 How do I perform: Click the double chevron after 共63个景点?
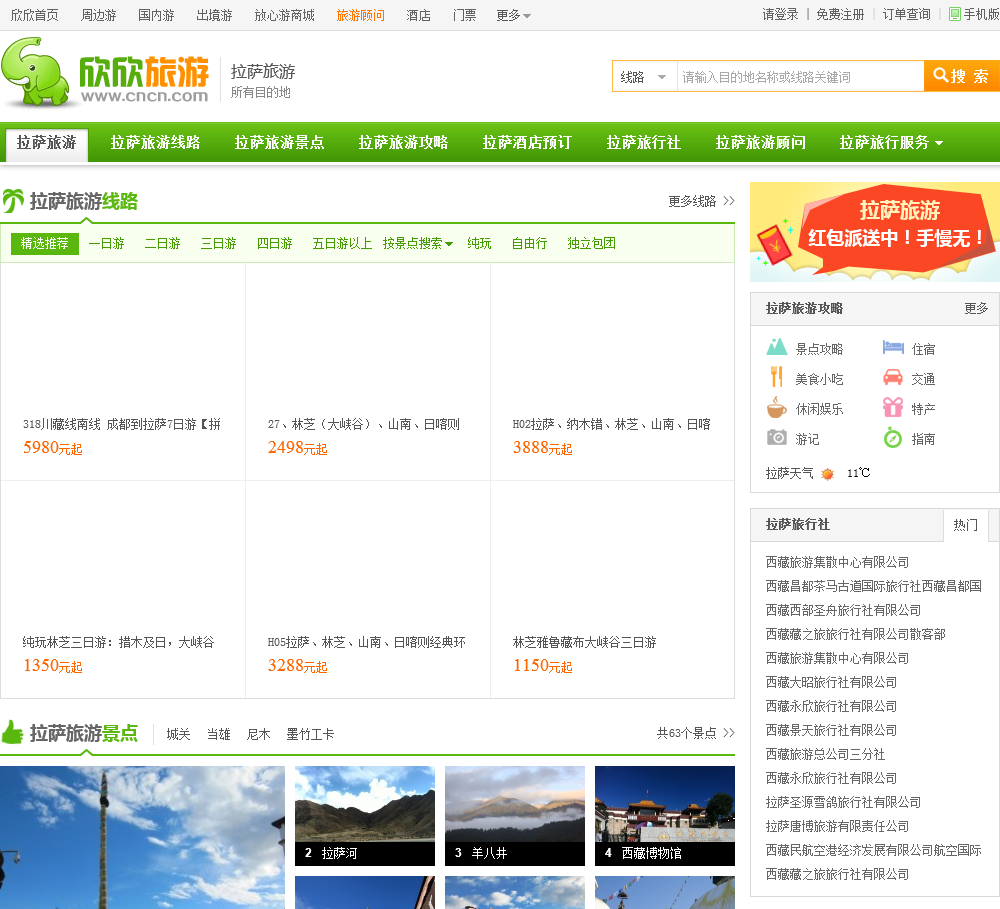tap(729, 732)
